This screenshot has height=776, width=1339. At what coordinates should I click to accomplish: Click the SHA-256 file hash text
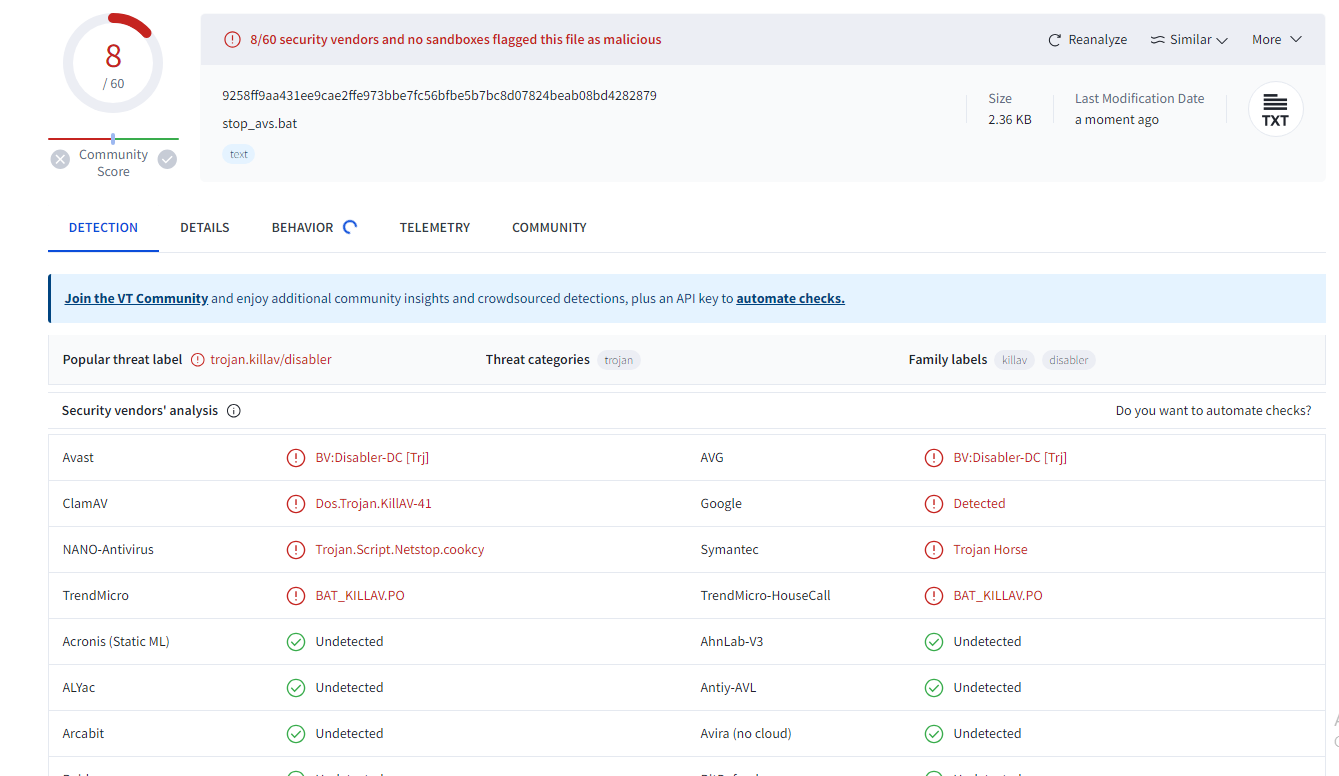pyautogui.click(x=439, y=96)
